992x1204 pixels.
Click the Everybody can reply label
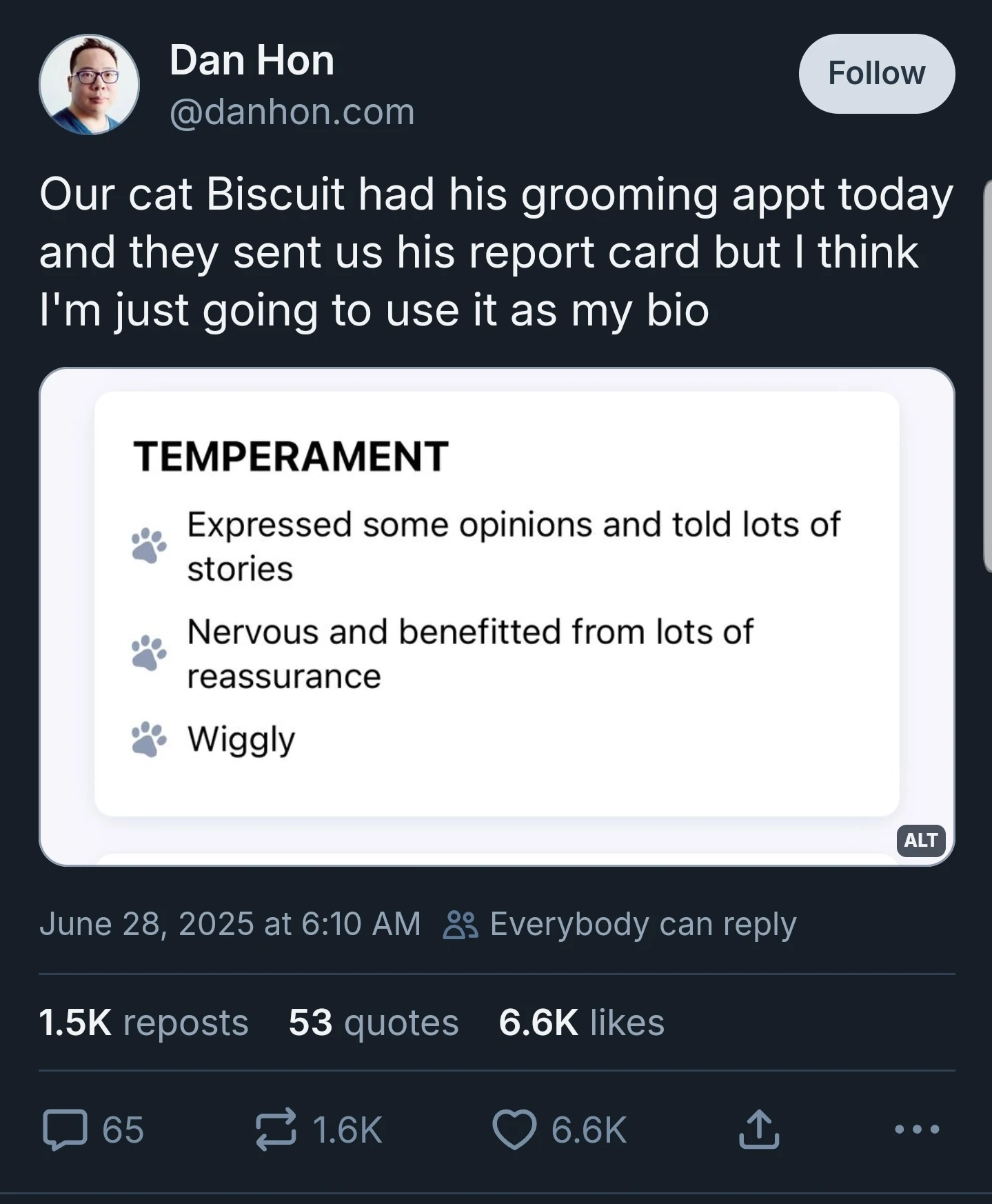pos(643,925)
